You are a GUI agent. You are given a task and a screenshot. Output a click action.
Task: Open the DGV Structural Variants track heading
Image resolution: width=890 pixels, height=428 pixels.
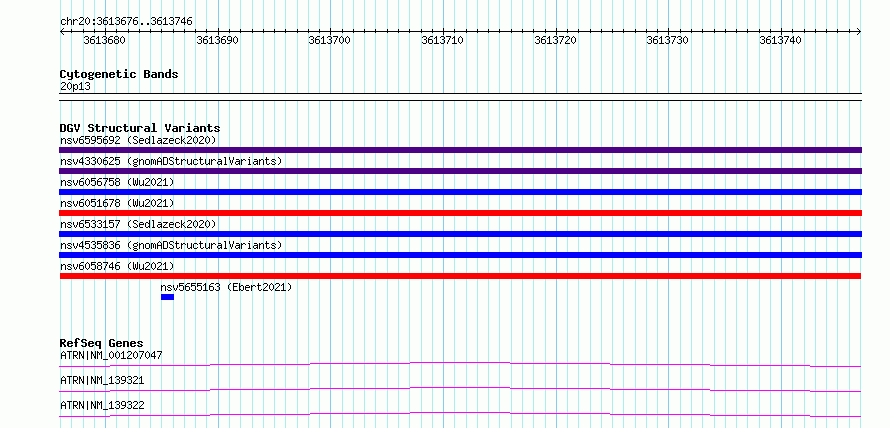140,128
